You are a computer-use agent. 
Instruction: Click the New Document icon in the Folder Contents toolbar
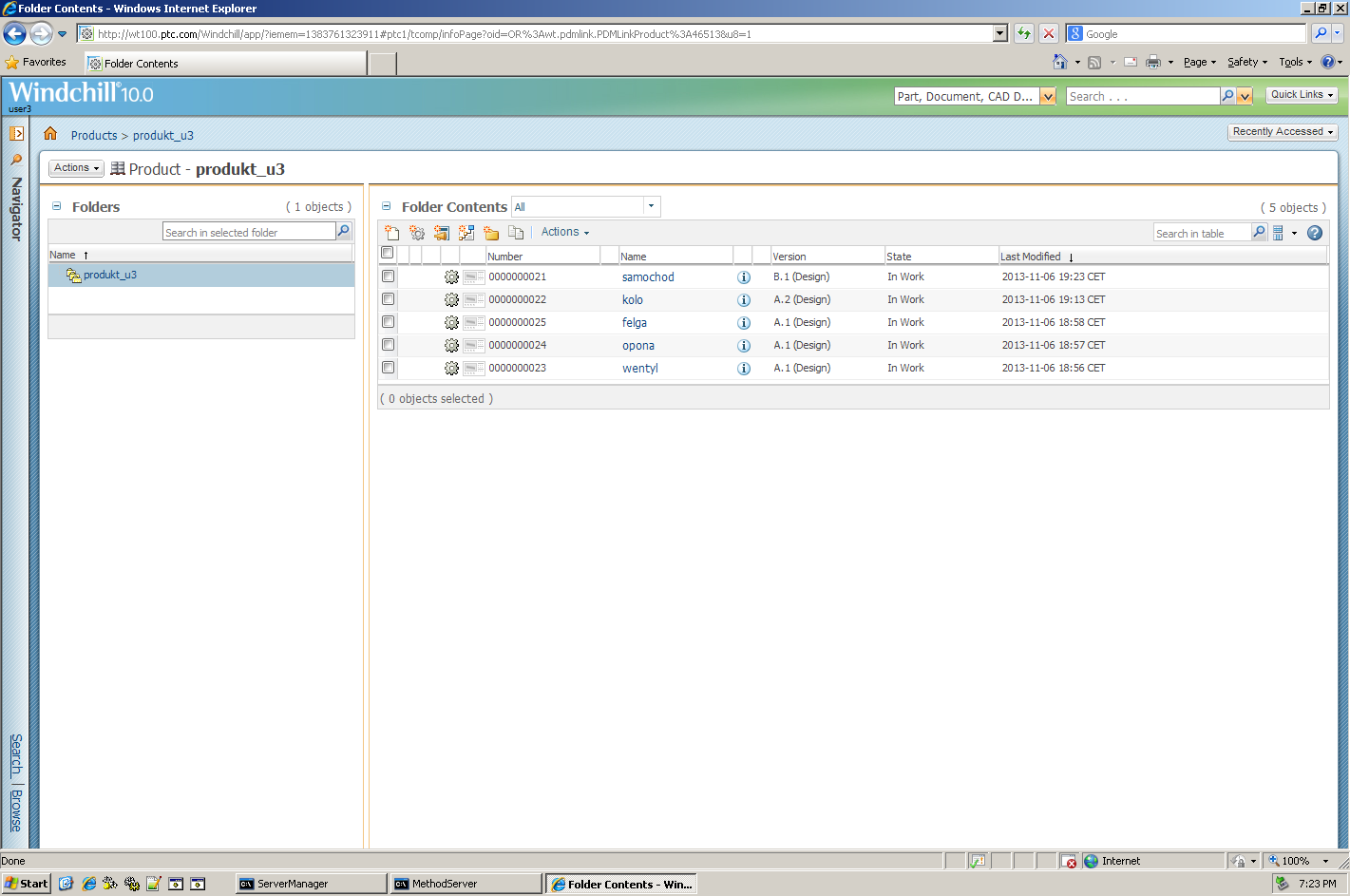click(392, 233)
